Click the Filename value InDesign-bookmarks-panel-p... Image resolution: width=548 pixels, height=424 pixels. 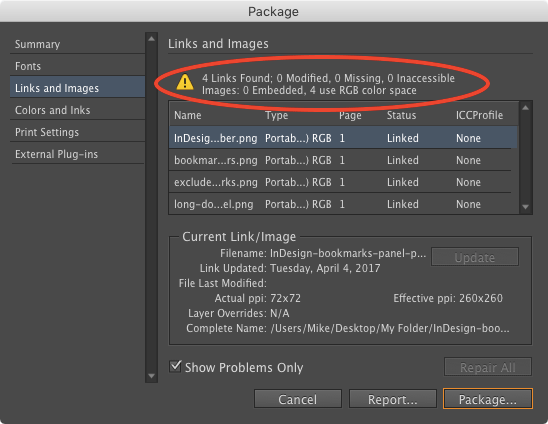click(x=348, y=253)
